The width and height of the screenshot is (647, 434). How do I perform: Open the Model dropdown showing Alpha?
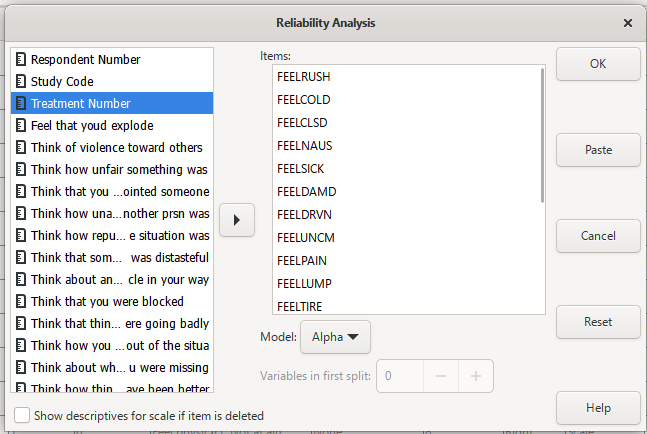pyautogui.click(x=335, y=337)
